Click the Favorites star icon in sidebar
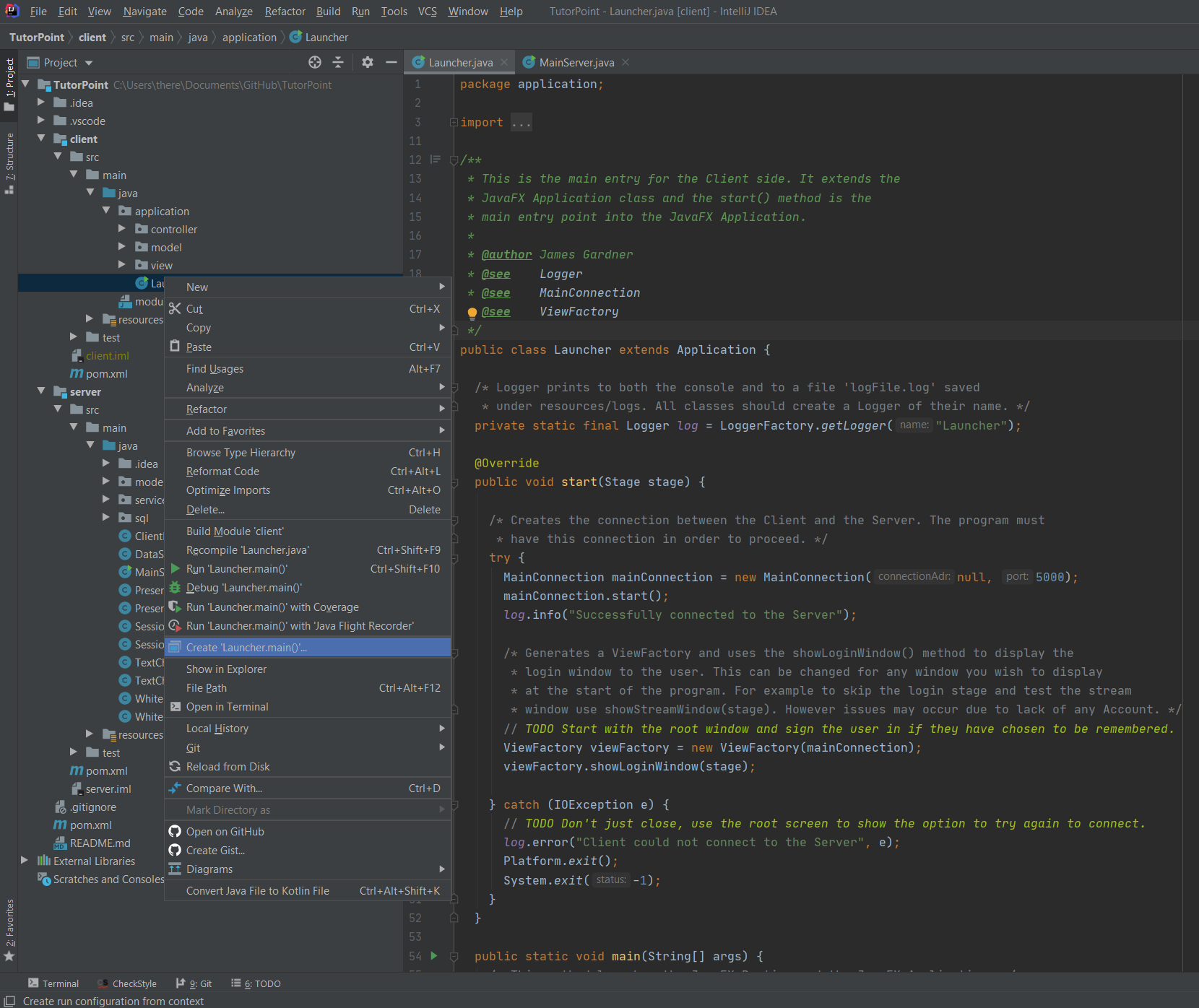The width and height of the screenshot is (1199, 1008). [9, 956]
